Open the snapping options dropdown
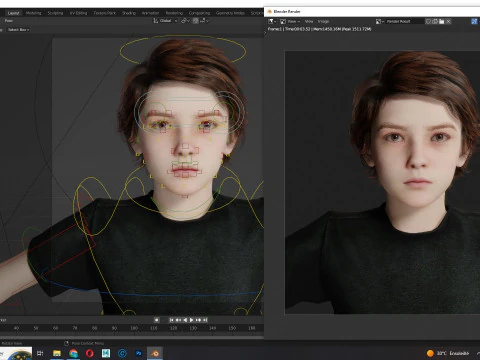 pos(204,21)
